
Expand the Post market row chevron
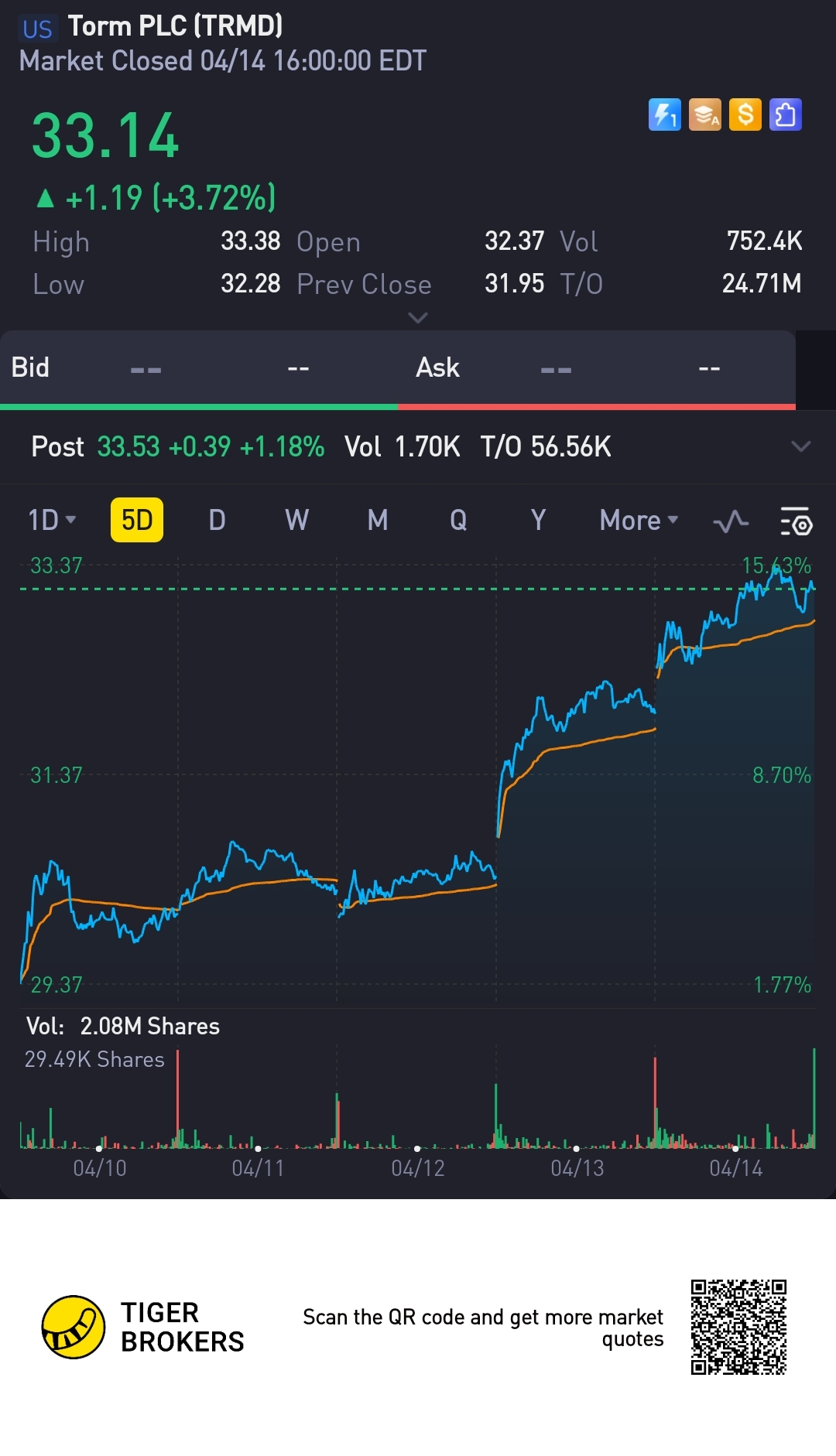point(801,446)
